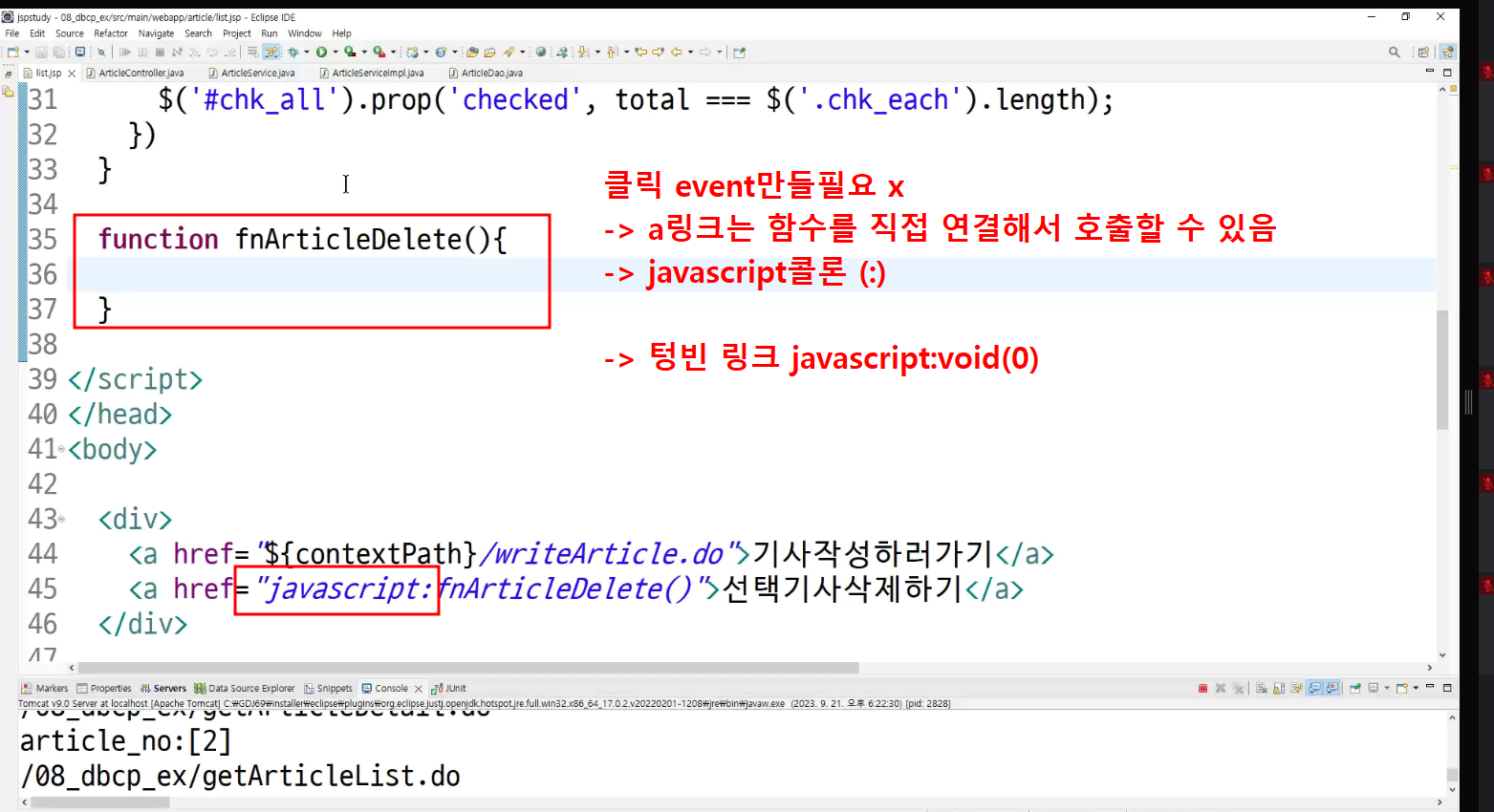Open the Web Browser toolbar icon

point(541,53)
